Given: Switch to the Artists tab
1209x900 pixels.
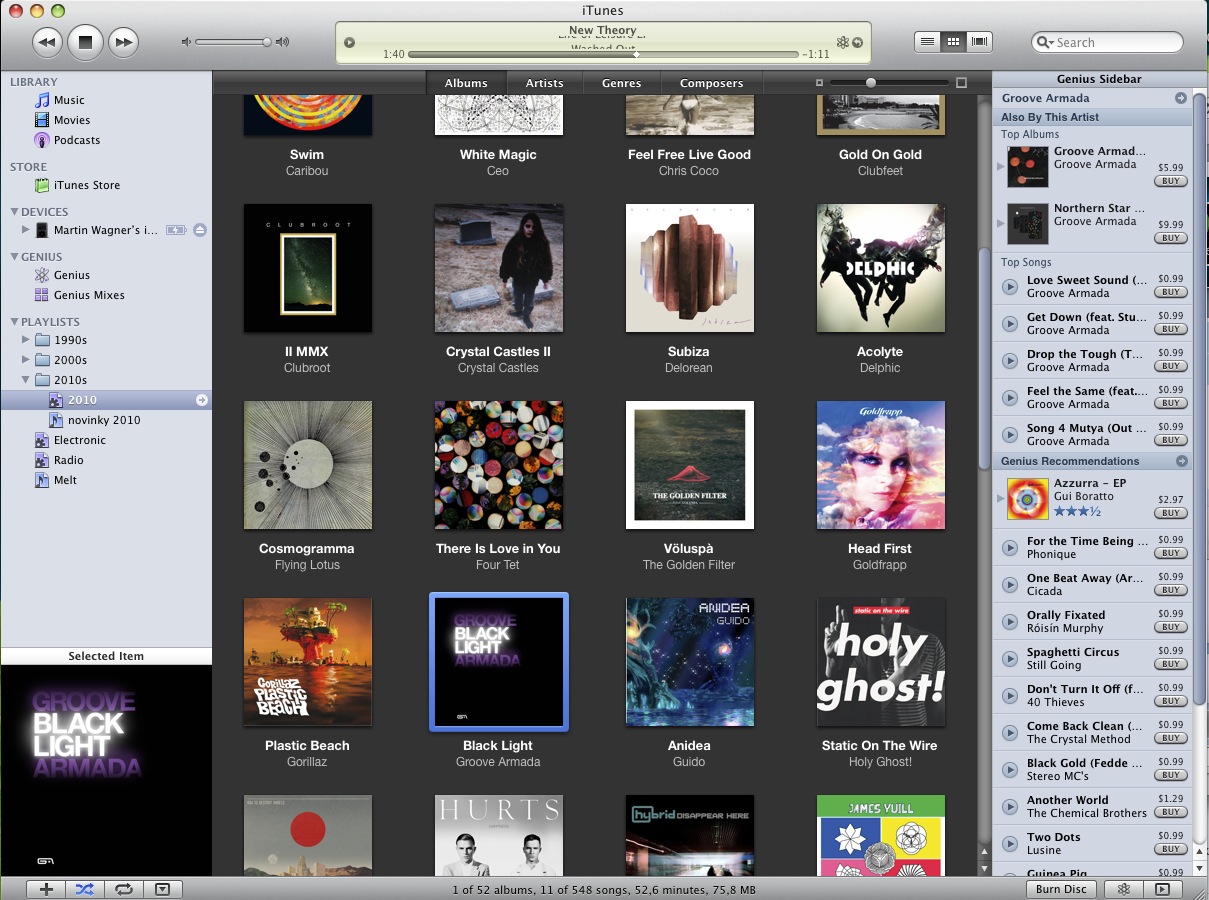Looking at the screenshot, I should (x=544, y=83).
